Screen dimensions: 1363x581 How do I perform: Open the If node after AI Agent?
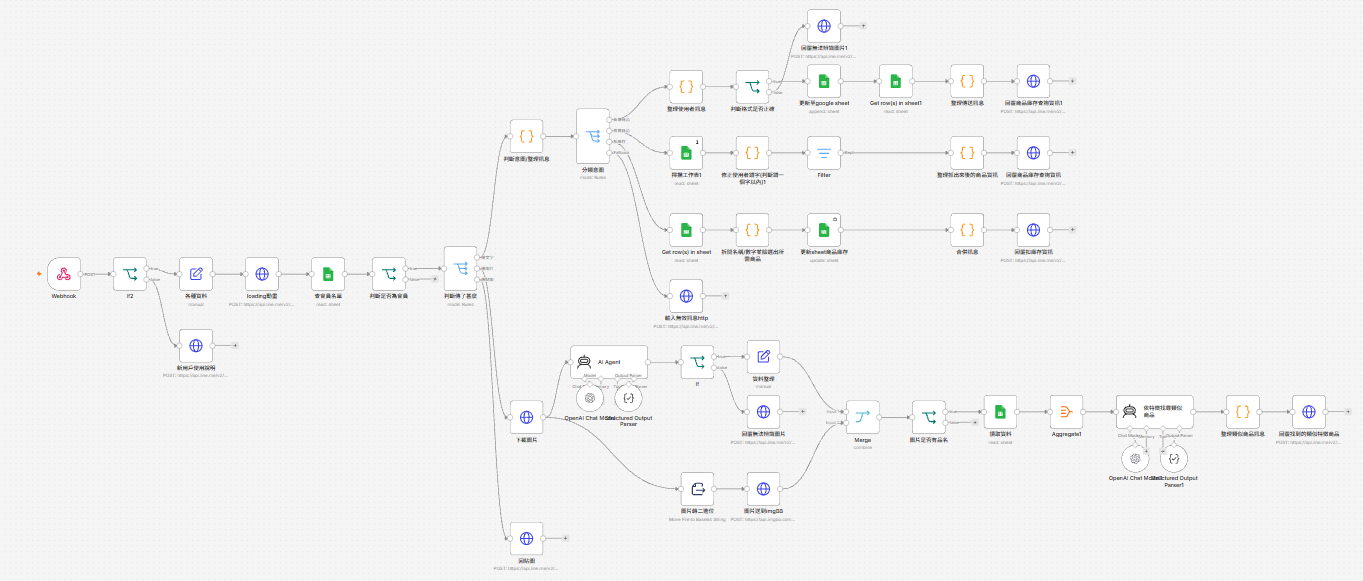tap(697, 362)
